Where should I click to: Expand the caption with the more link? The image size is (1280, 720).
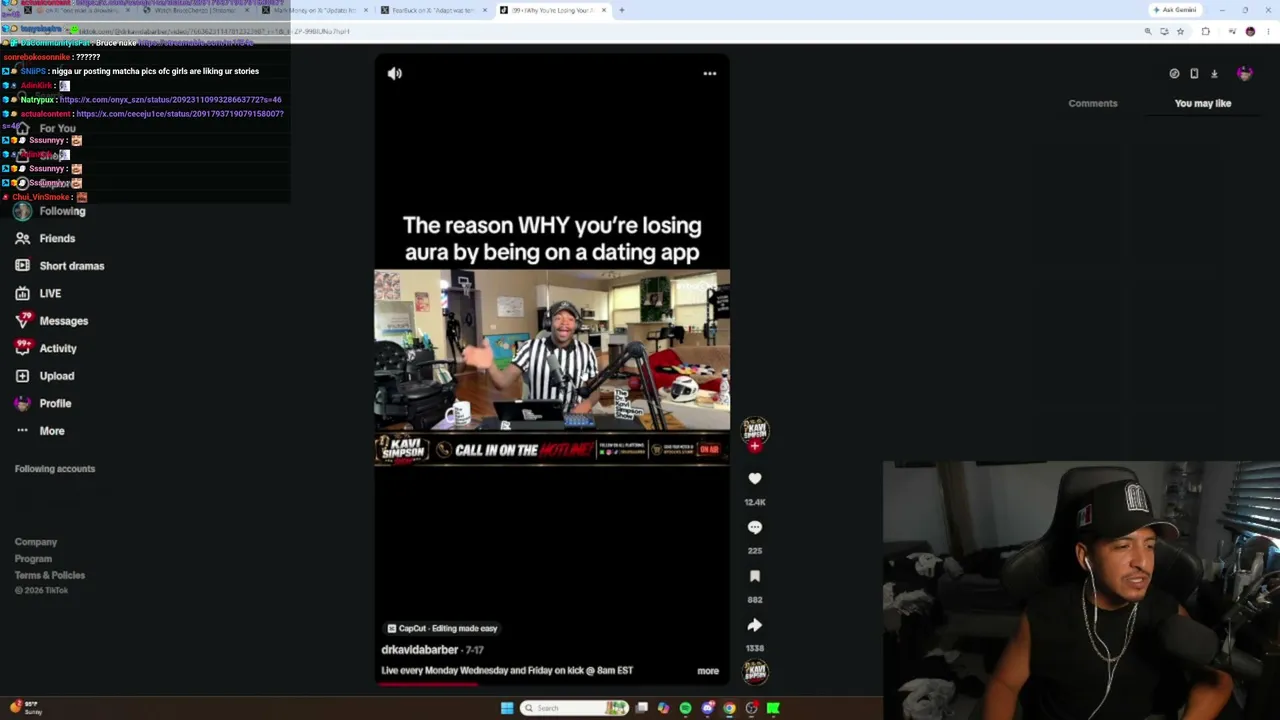pyautogui.click(x=708, y=671)
